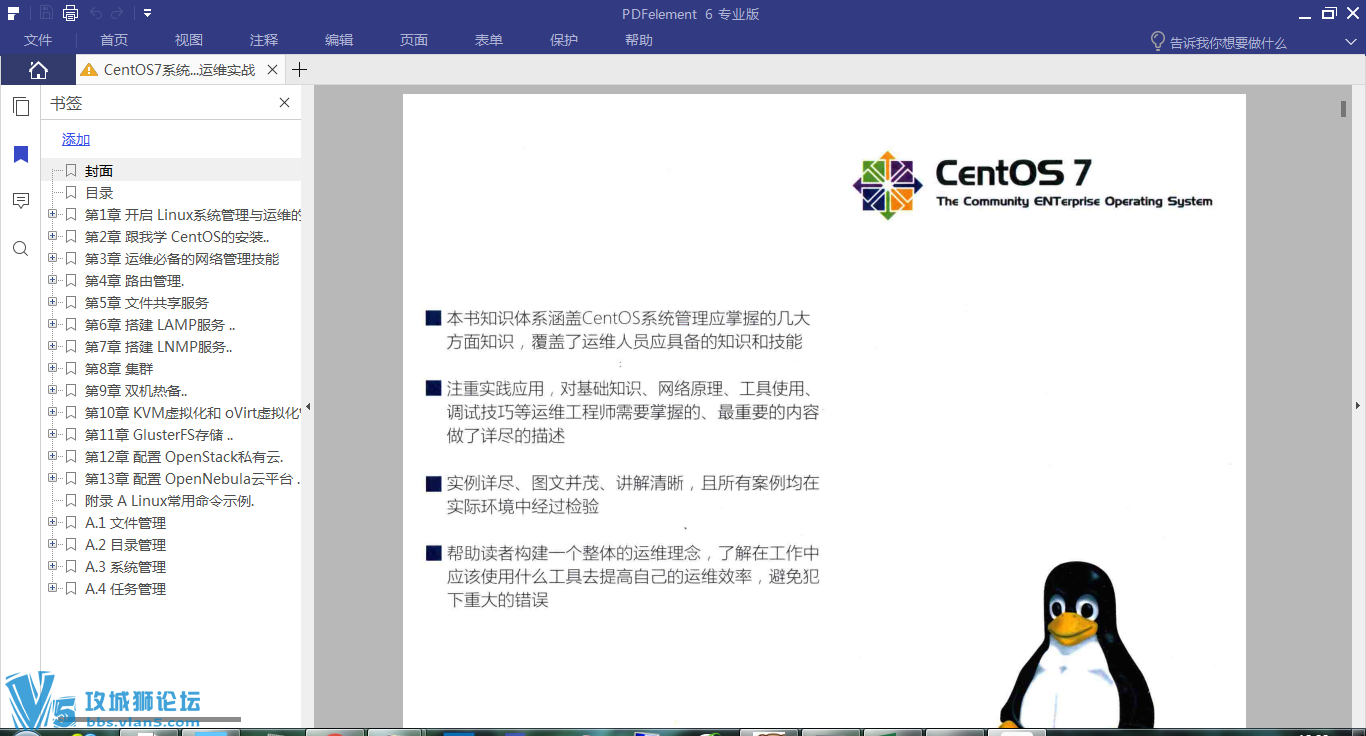Screen dimensions: 1366x736
Task: Open the 表单 ribbon tab
Action: [489, 40]
